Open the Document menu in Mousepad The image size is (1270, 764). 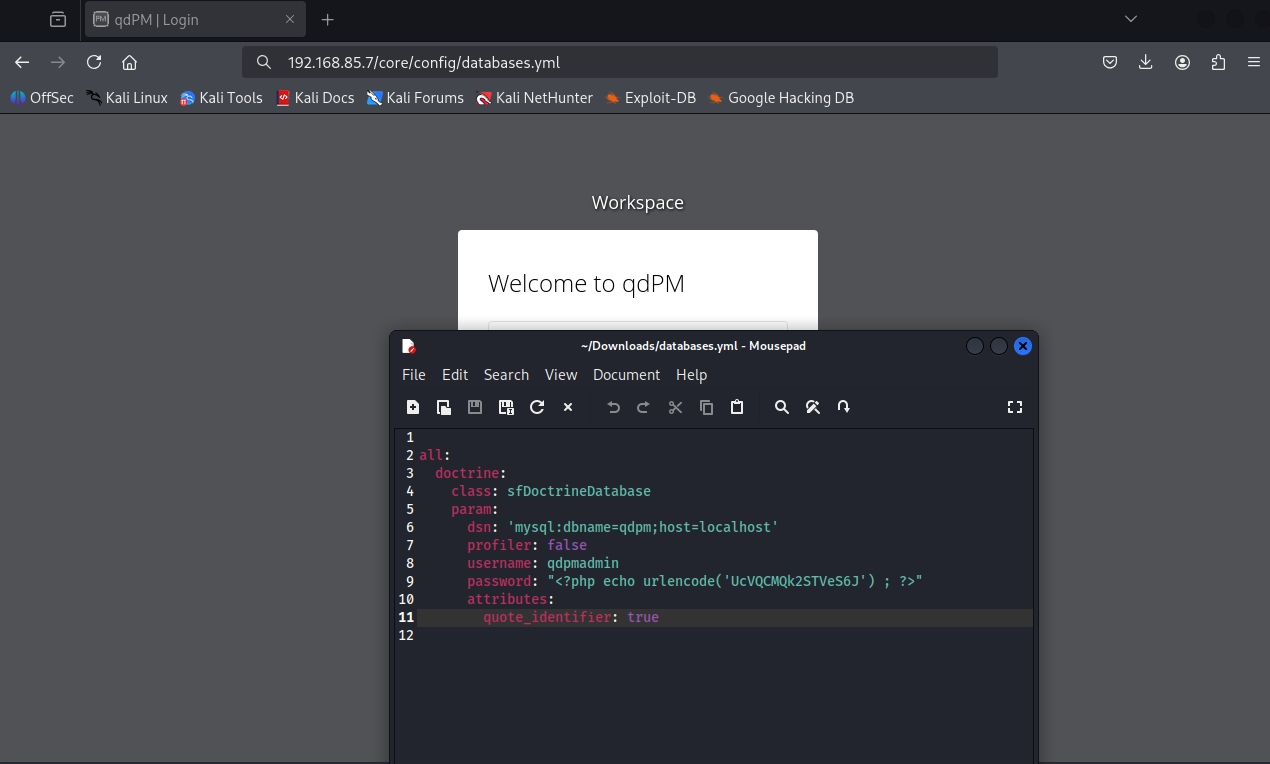pos(626,375)
